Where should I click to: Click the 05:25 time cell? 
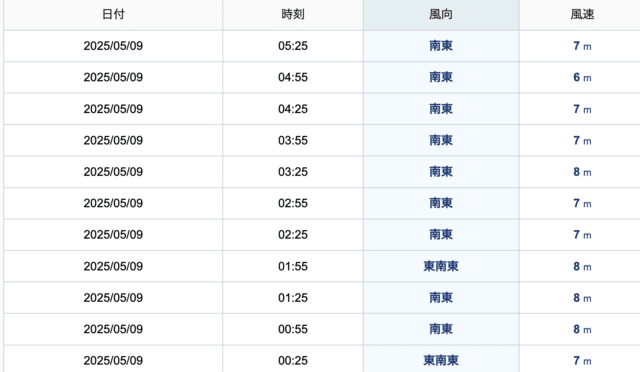293,46
